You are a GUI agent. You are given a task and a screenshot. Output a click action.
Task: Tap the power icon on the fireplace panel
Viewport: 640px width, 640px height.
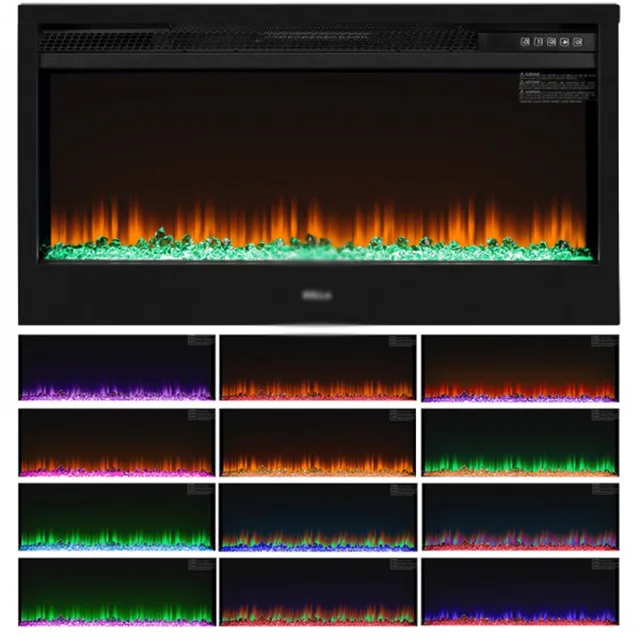point(578,42)
